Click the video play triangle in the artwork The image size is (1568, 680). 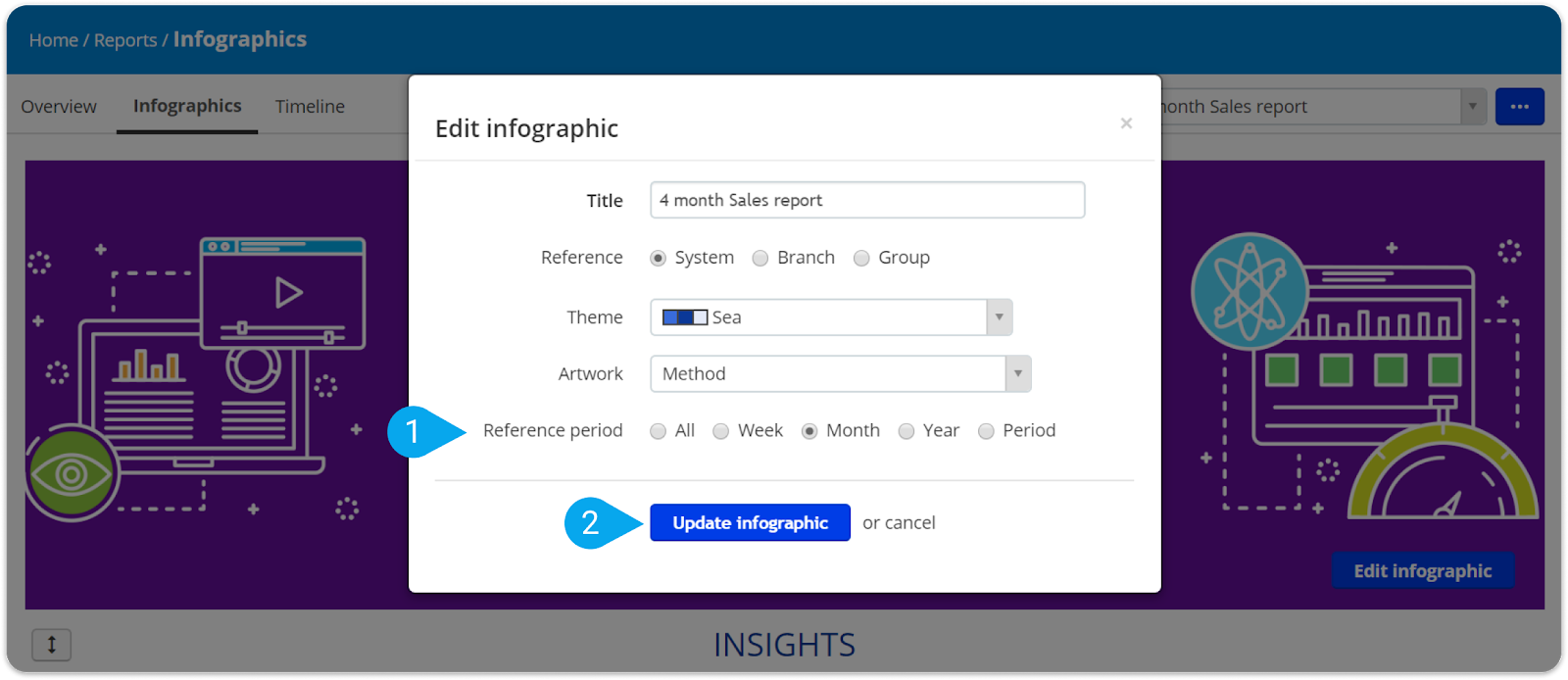coord(287,292)
